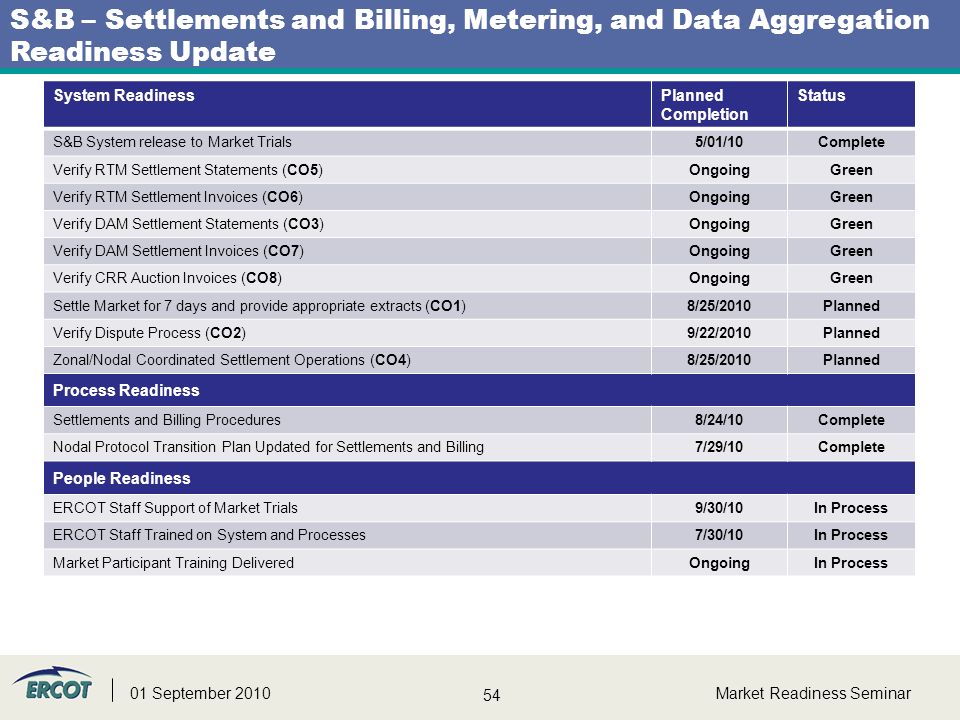Click the '9/30/10' date cell
Viewport: 960px width, 720px height.
(x=719, y=508)
